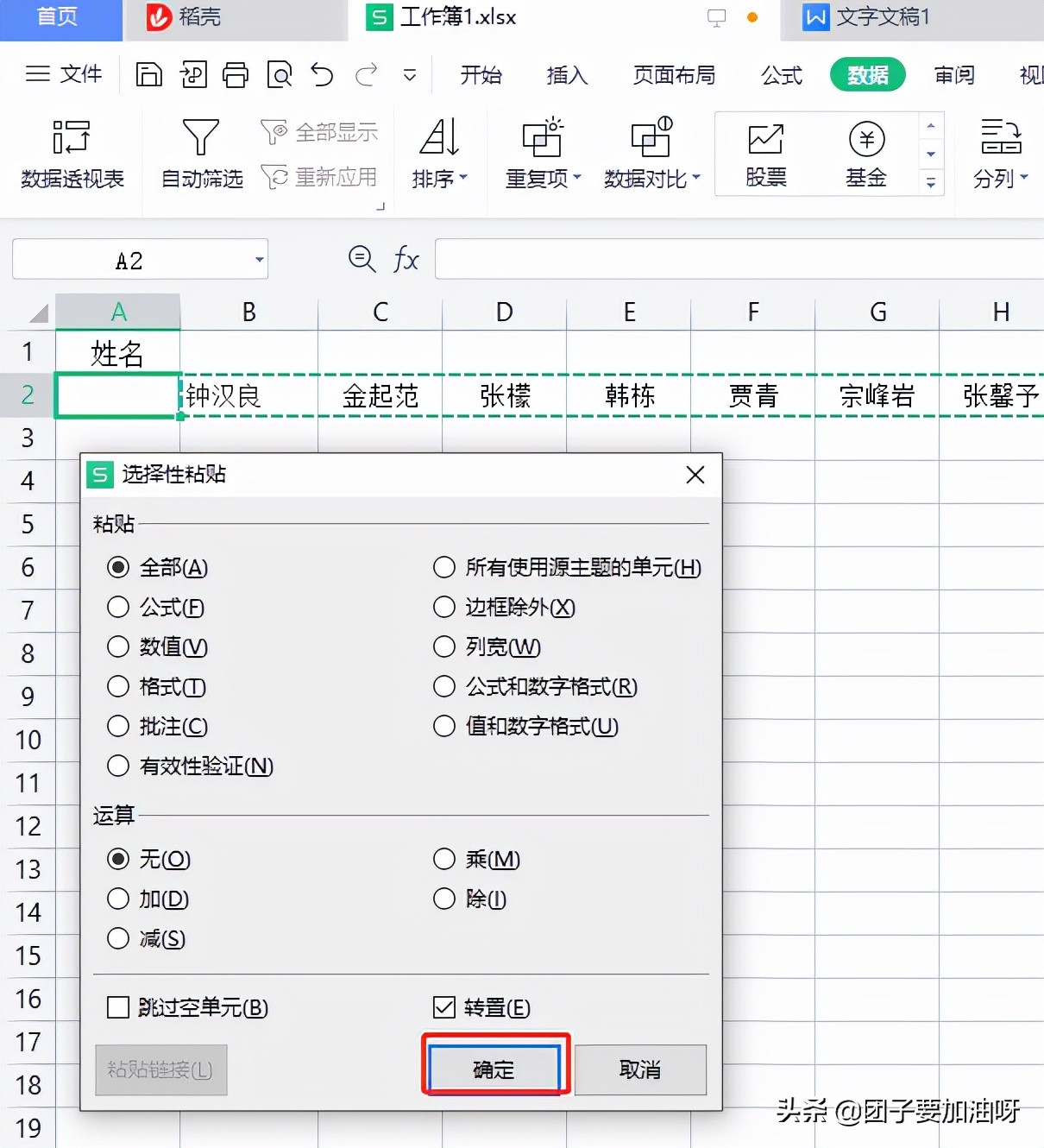Select the Column widths (列宽) option
This screenshot has width=1044, height=1148.
click(444, 647)
